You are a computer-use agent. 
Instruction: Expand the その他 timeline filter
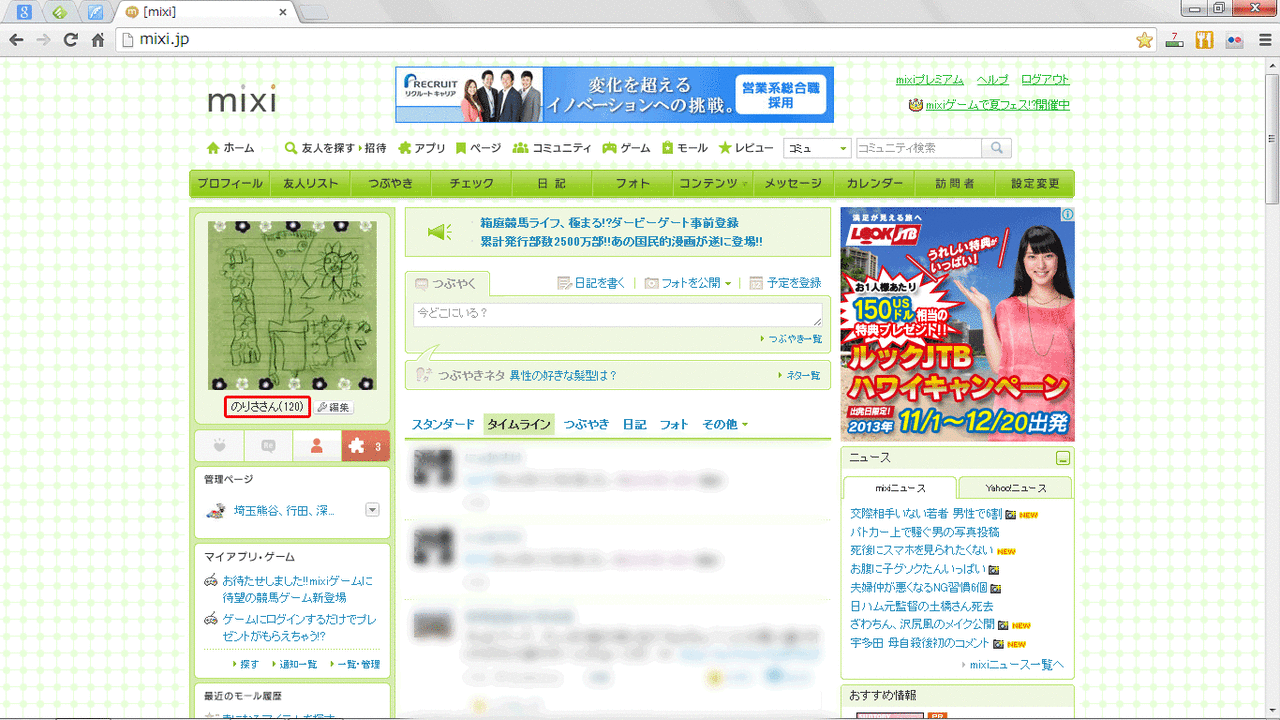pyautogui.click(x=725, y=424)
